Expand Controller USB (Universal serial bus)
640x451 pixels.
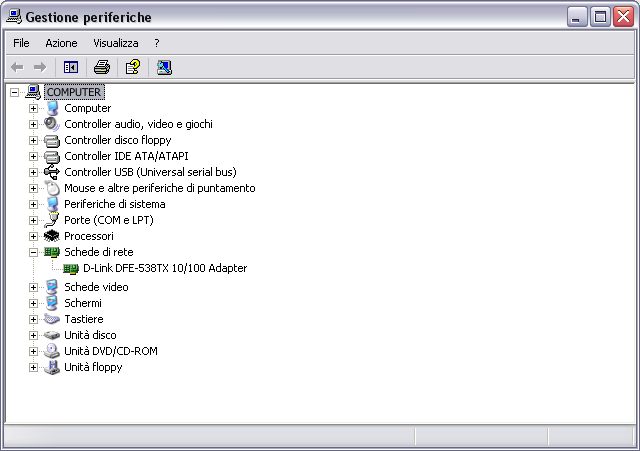pos(33,172)
